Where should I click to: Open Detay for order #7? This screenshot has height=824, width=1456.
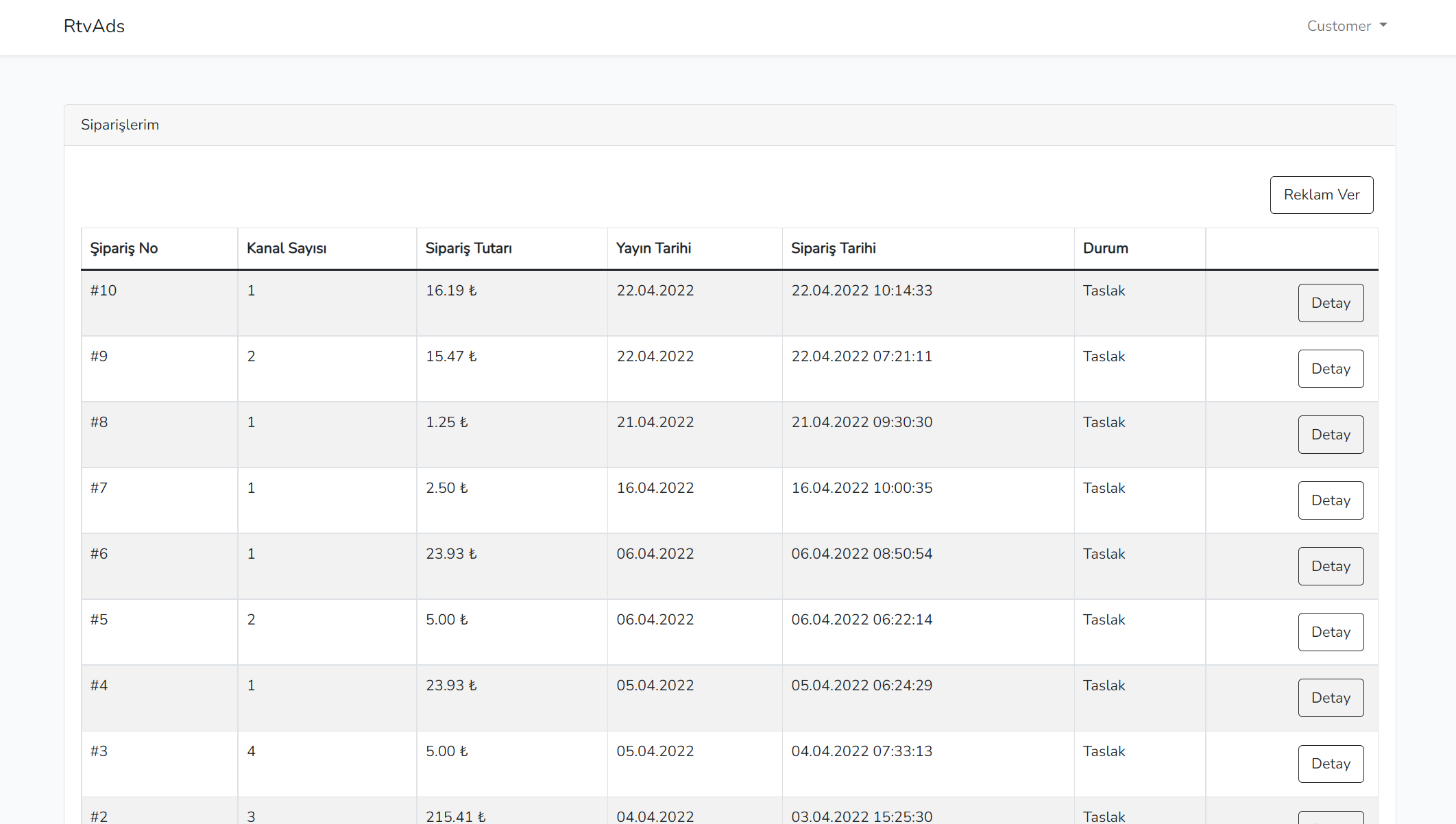coord(1331,500)
